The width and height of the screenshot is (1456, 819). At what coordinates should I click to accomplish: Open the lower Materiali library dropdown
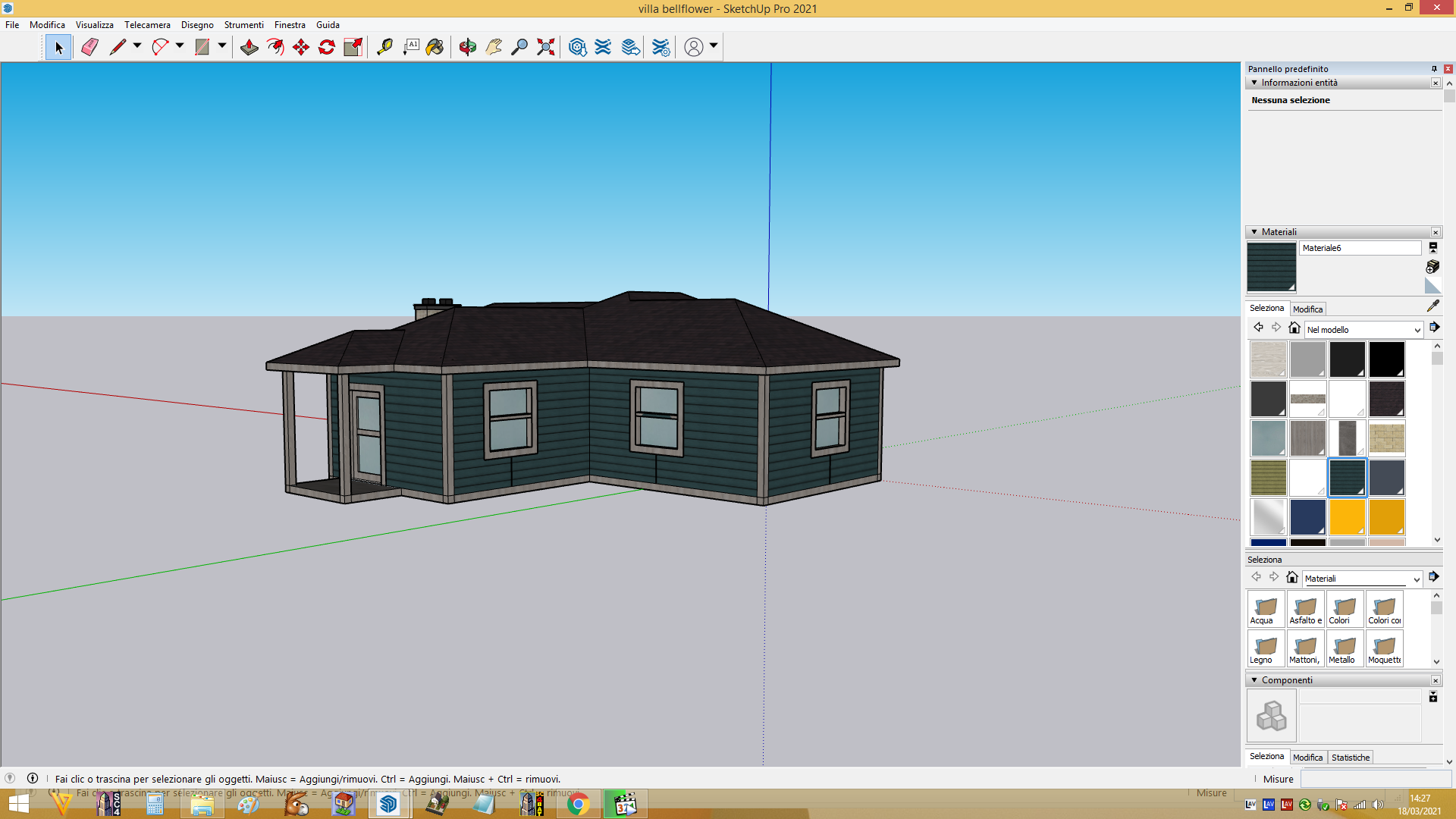(1362, 579)
